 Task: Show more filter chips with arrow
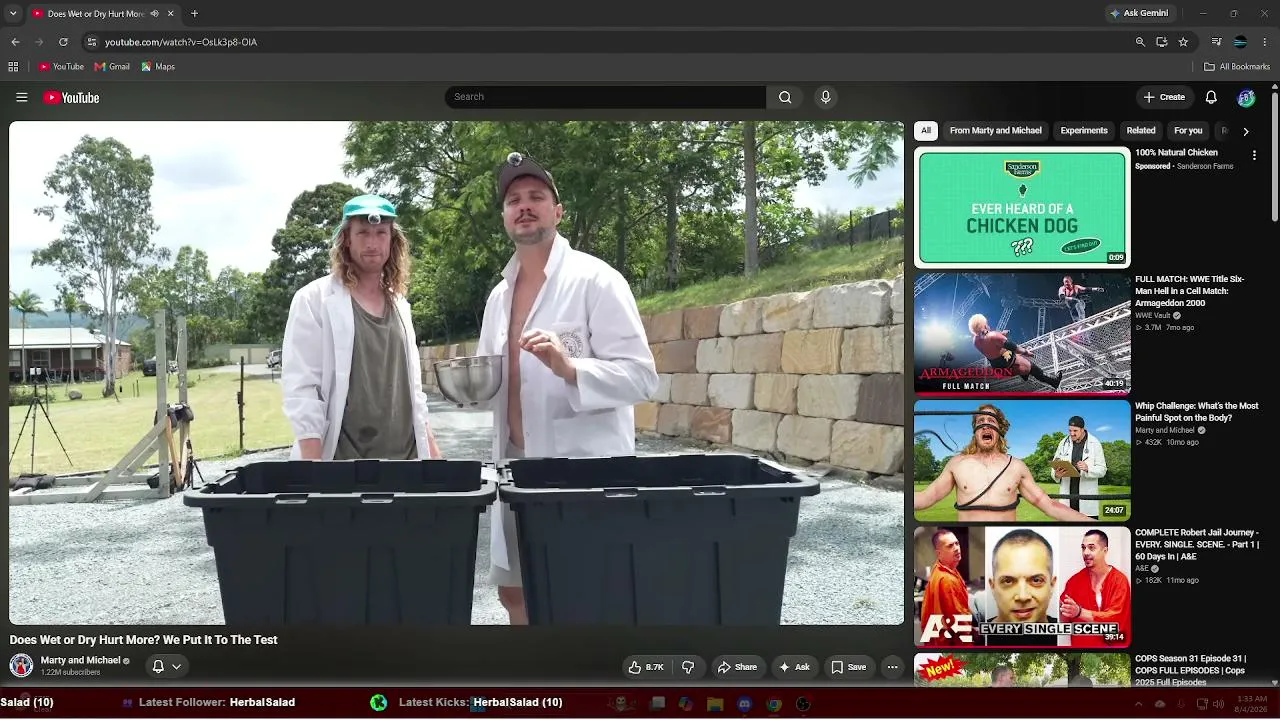click(x=1245, y=131)
